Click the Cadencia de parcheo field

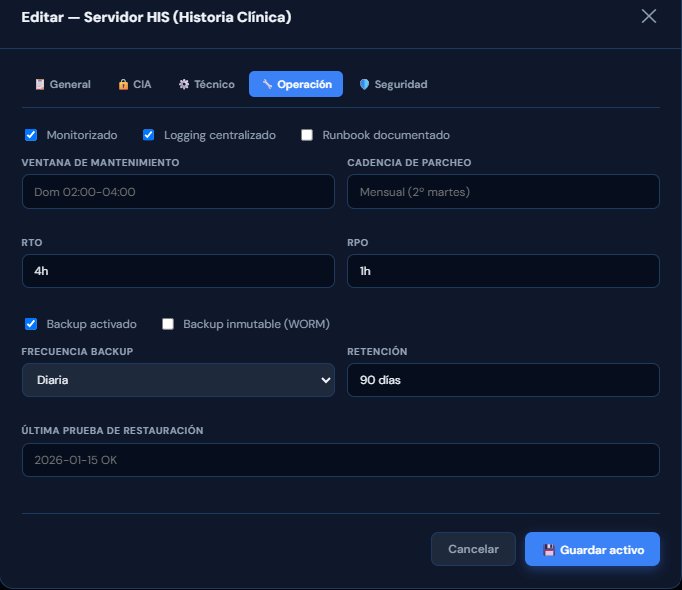coord(503,191)
